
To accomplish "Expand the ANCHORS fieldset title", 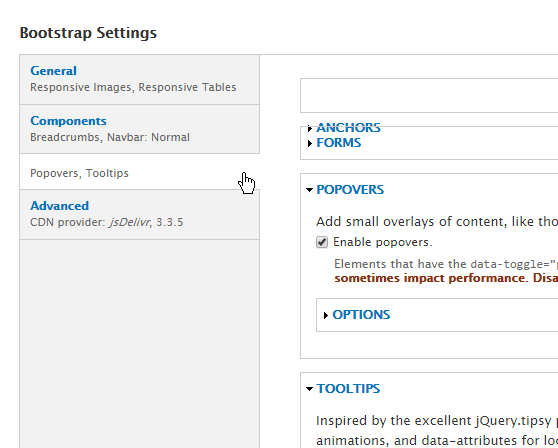I will tap(348, 128).
